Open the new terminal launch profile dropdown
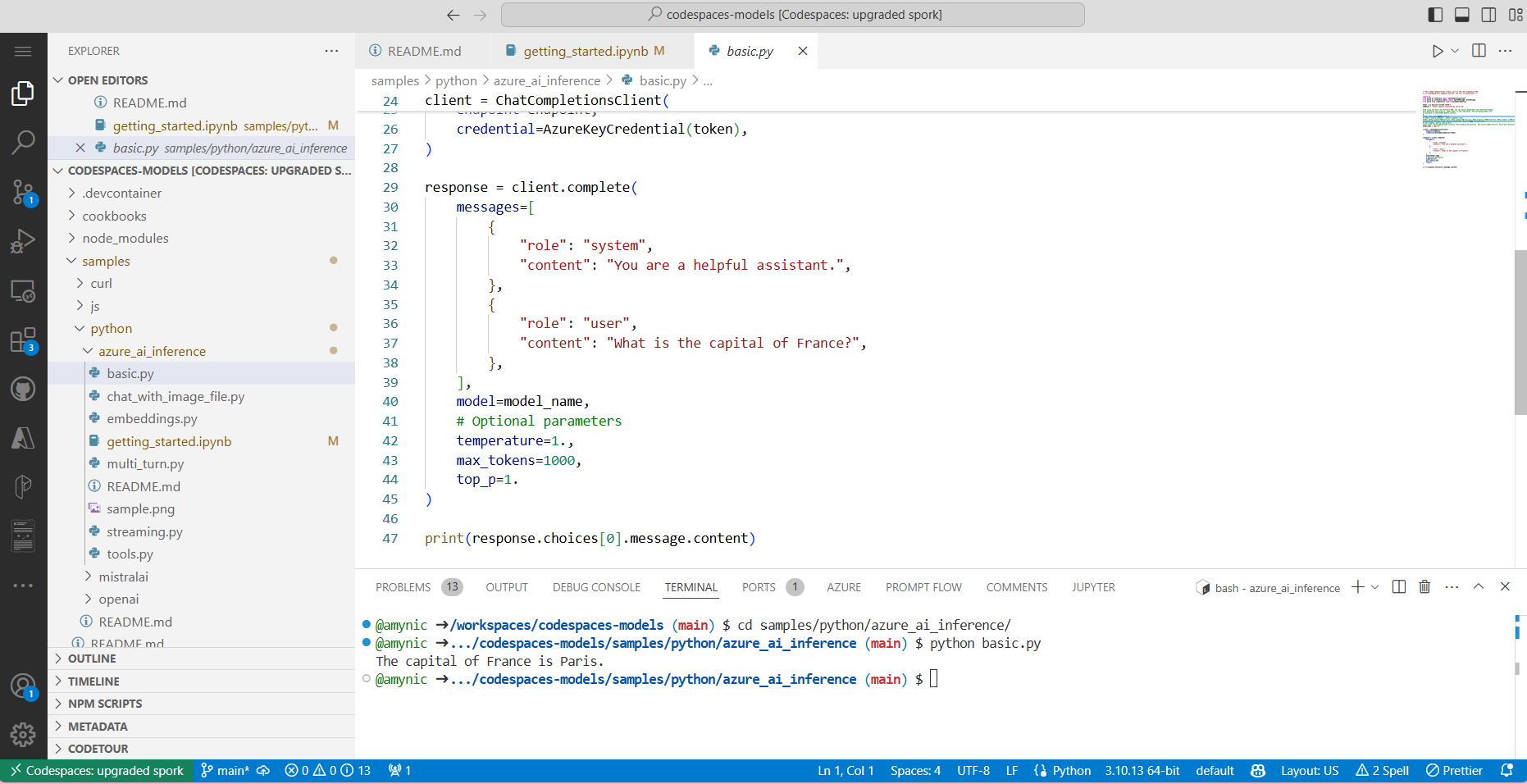This screenshot has width=1527, height=784. coord(1375,587)
